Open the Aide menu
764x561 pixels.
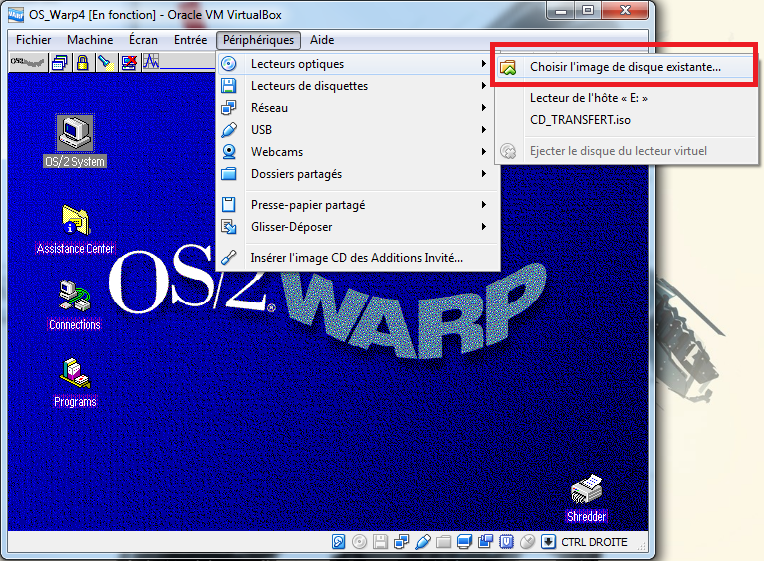(322, 40)
